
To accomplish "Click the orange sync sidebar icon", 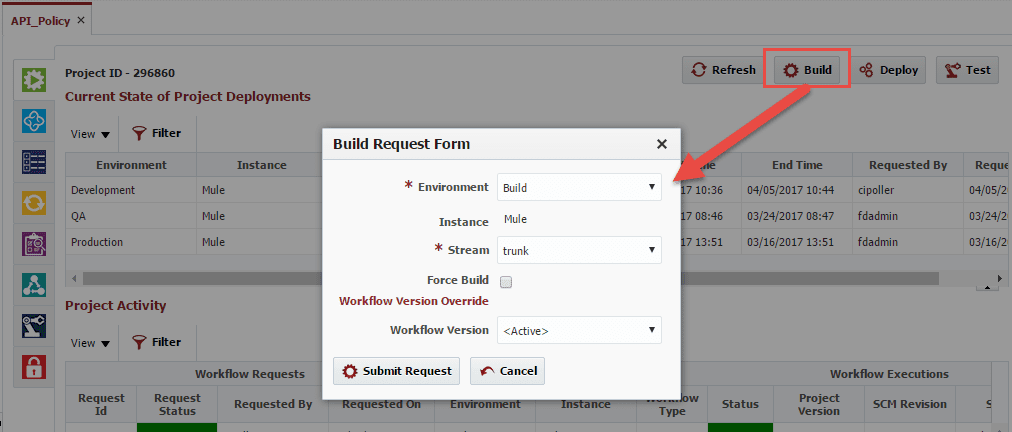I will [34, 203].
